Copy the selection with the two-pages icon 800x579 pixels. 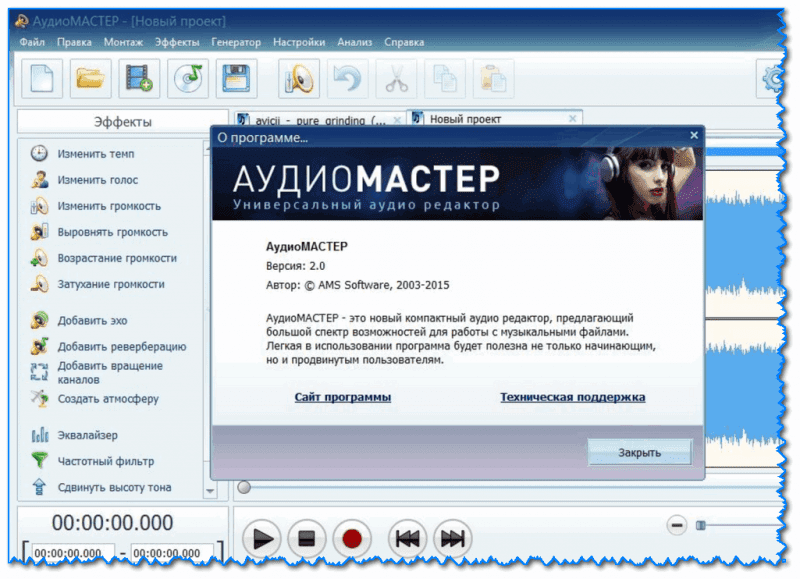pyautogui.click(x=445, y=79)
